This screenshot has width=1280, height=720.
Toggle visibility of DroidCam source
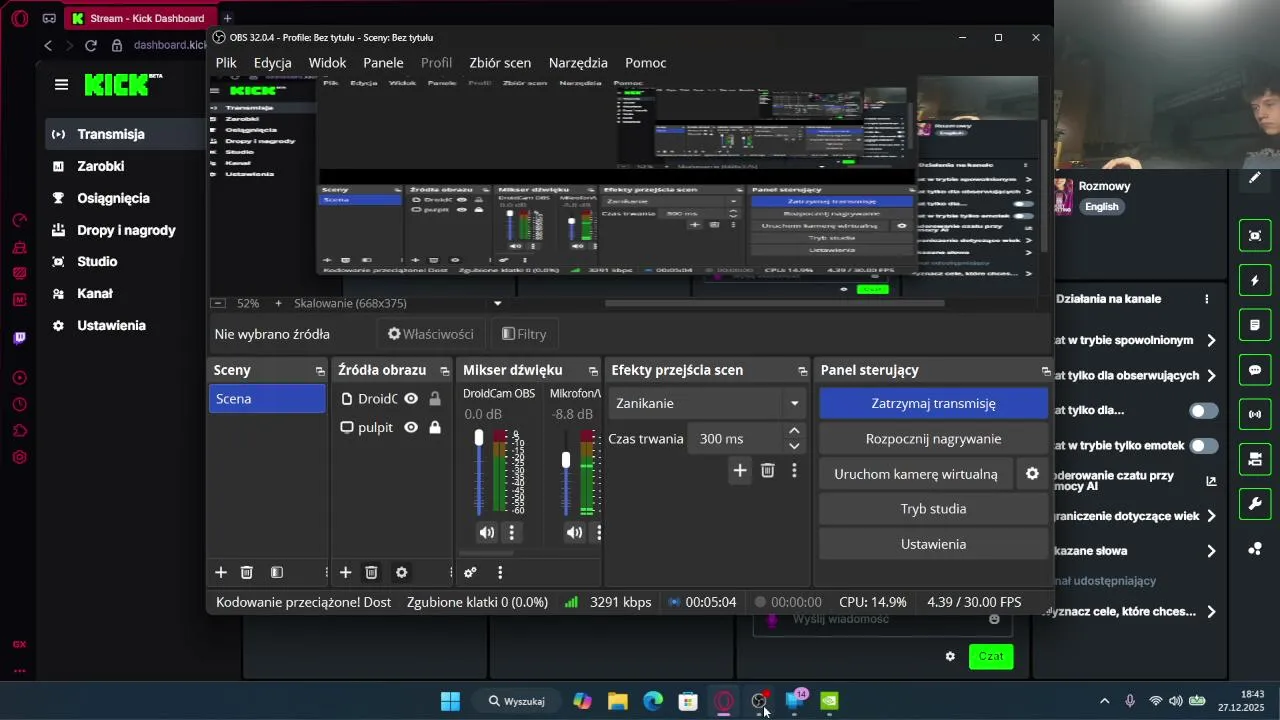(410, 399)
